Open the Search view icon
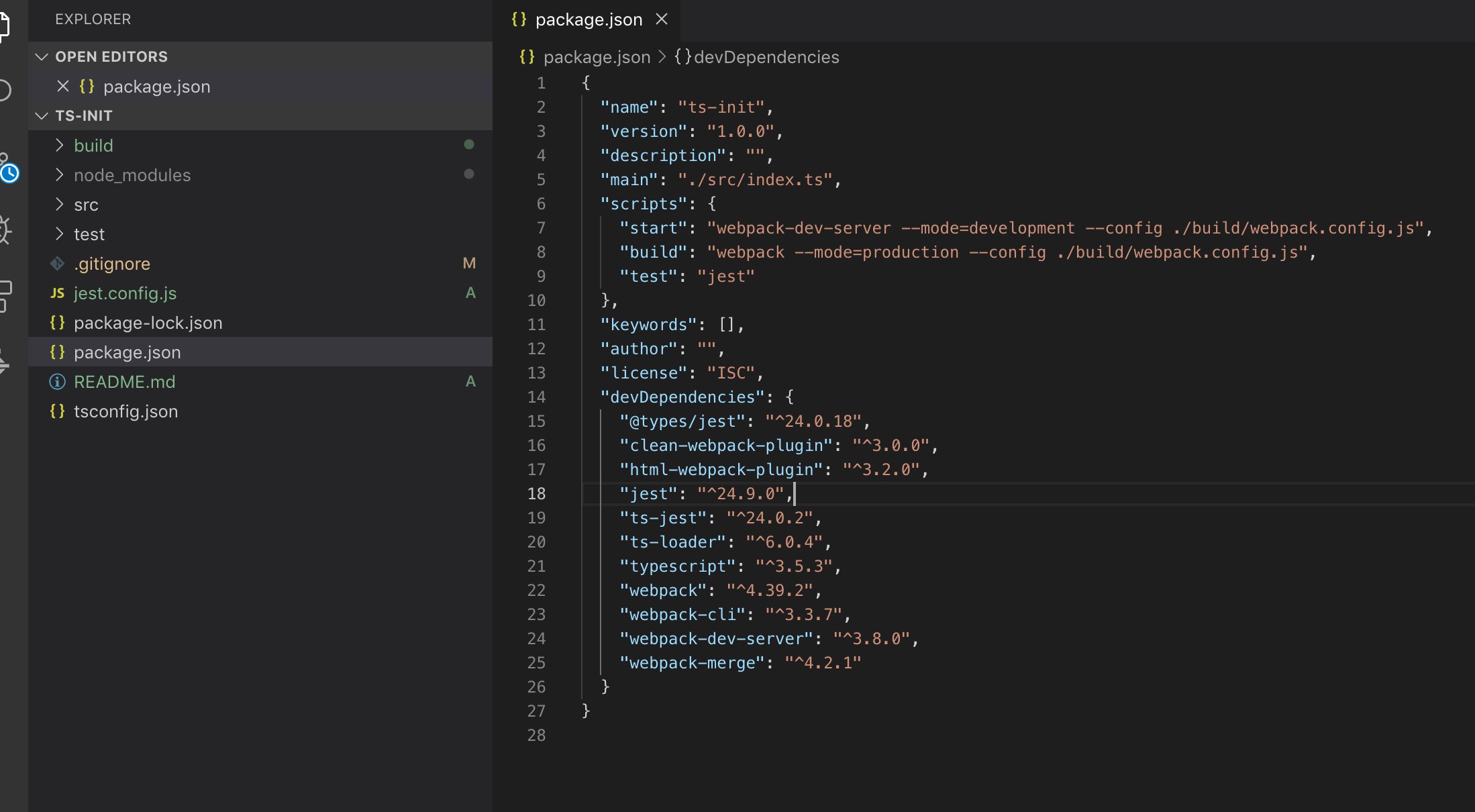1475x812 pixels. point(4,90)
